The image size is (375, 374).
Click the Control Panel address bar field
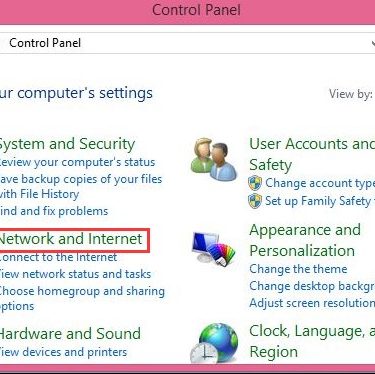point(187,43)
